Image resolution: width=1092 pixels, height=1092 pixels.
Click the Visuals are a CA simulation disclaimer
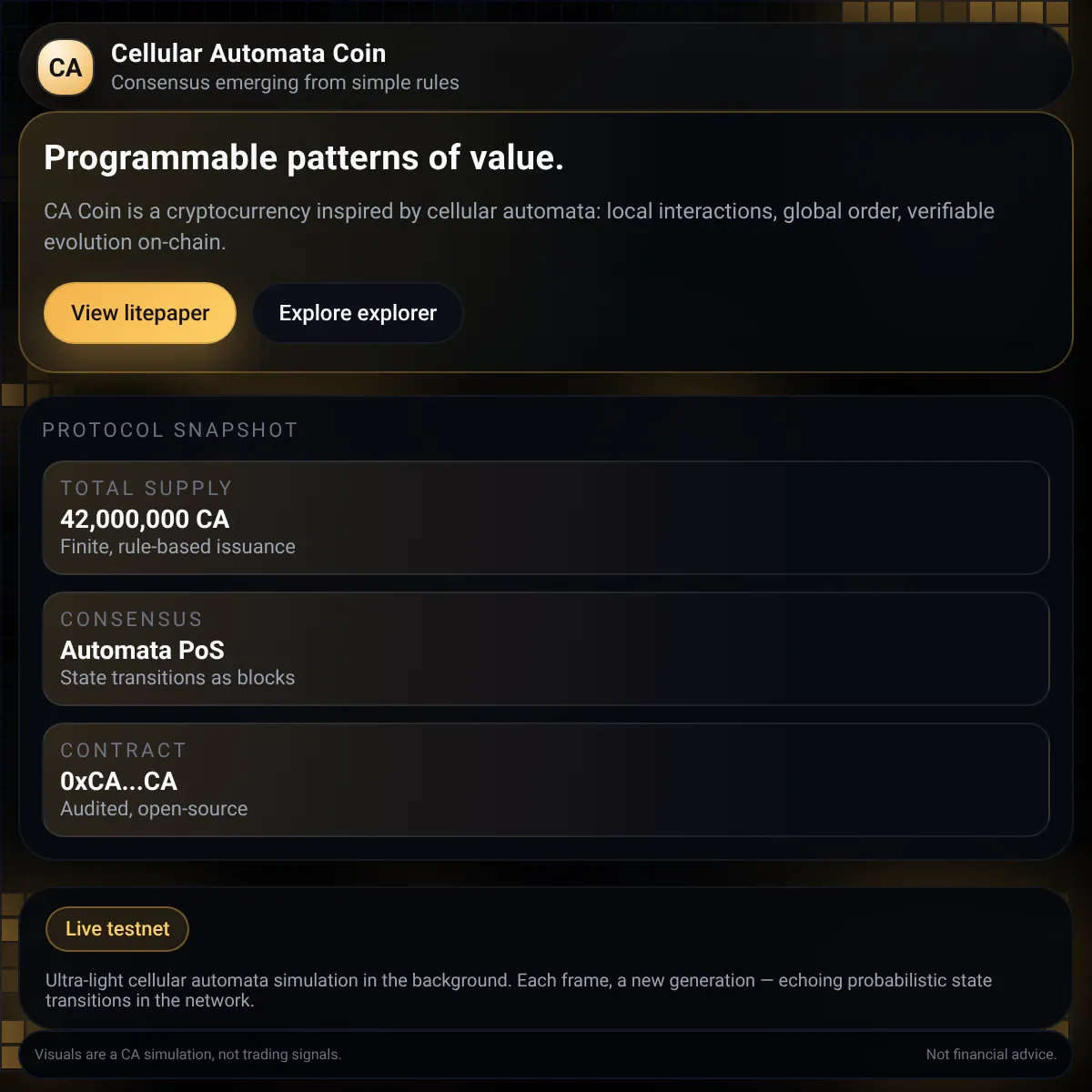pyautogui.click(x=187, y=1055)
